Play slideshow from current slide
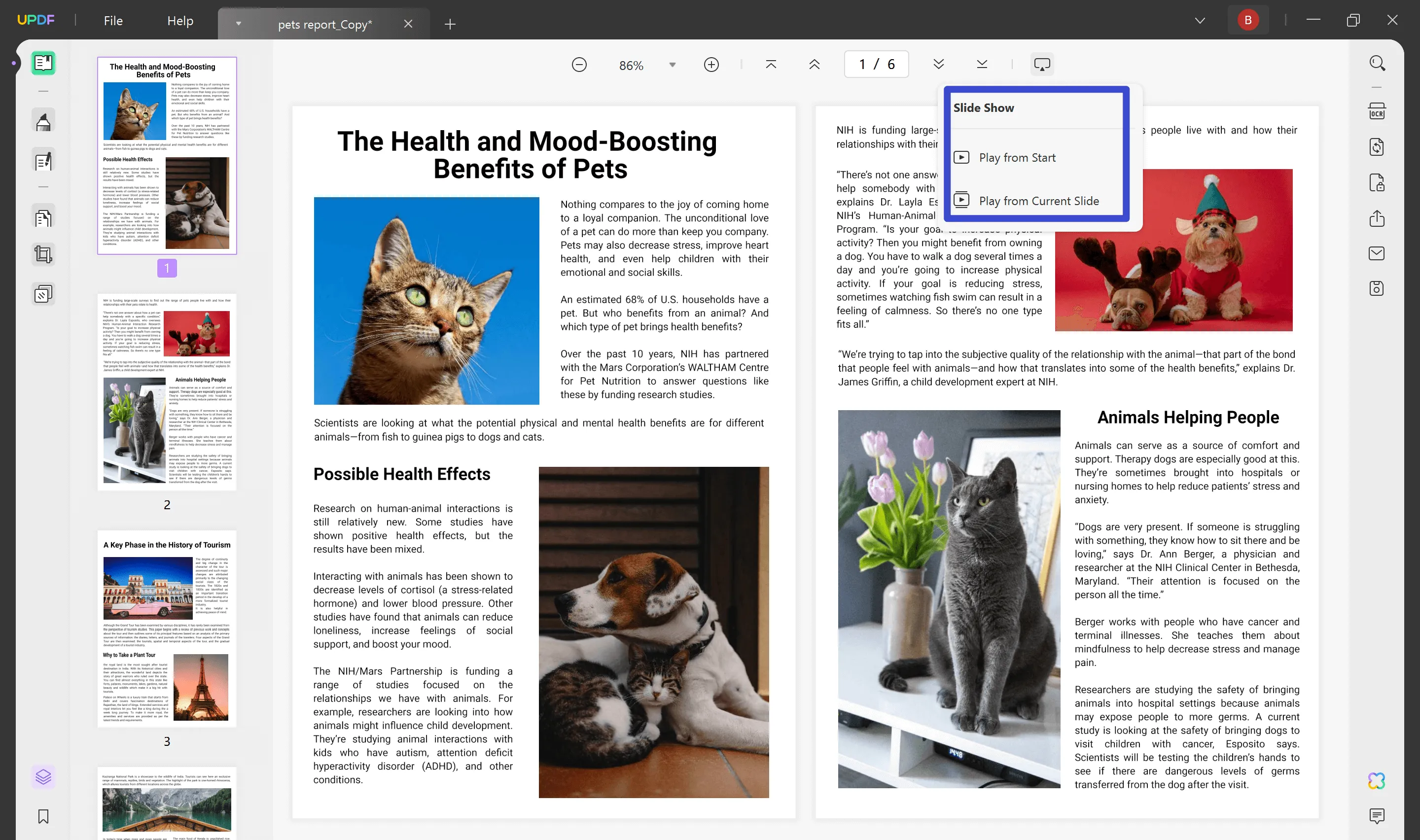Image resolution: width=1420 pixels, height=840 pixels. (x=1039, y=200)
